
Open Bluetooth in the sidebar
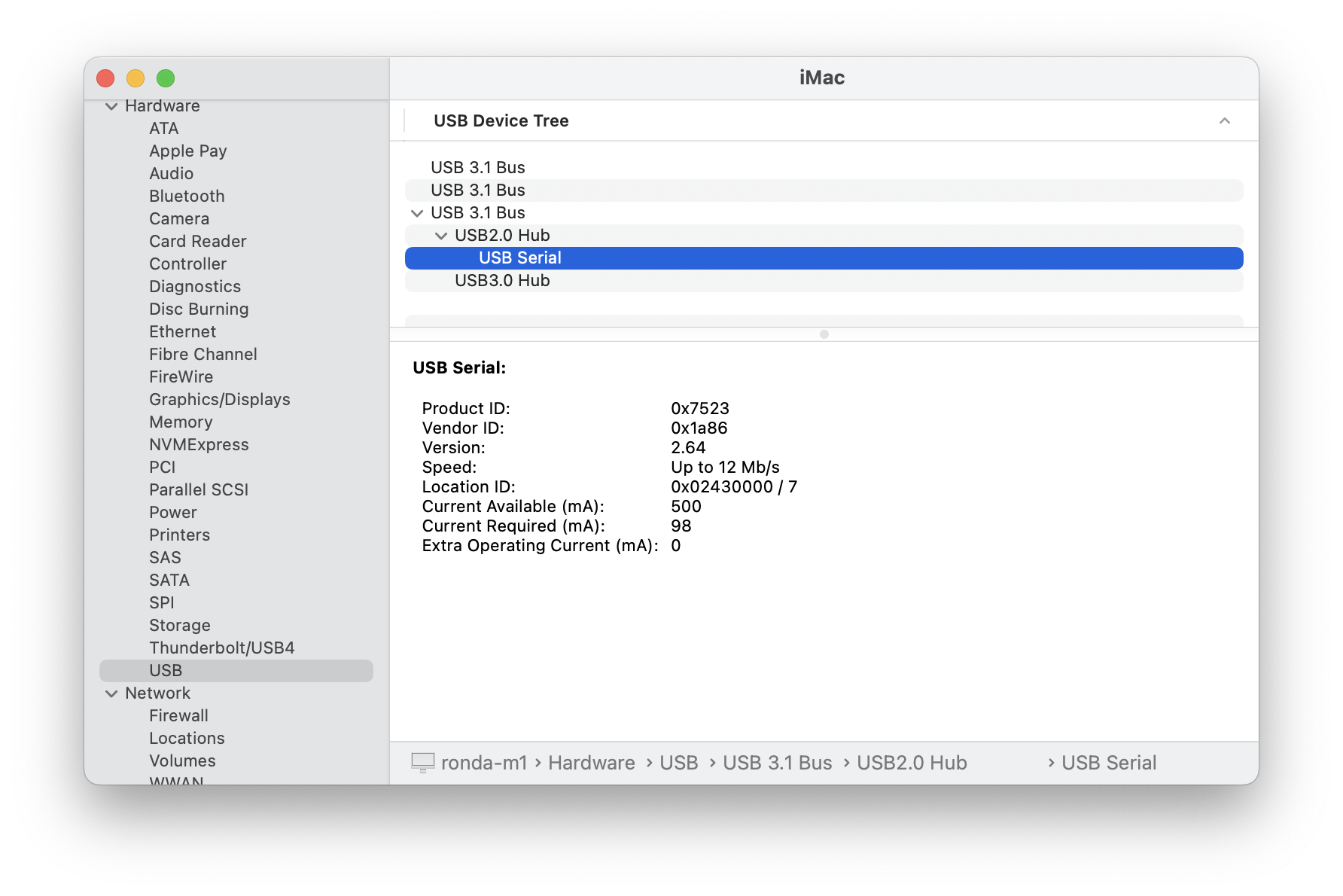(187, 197)
